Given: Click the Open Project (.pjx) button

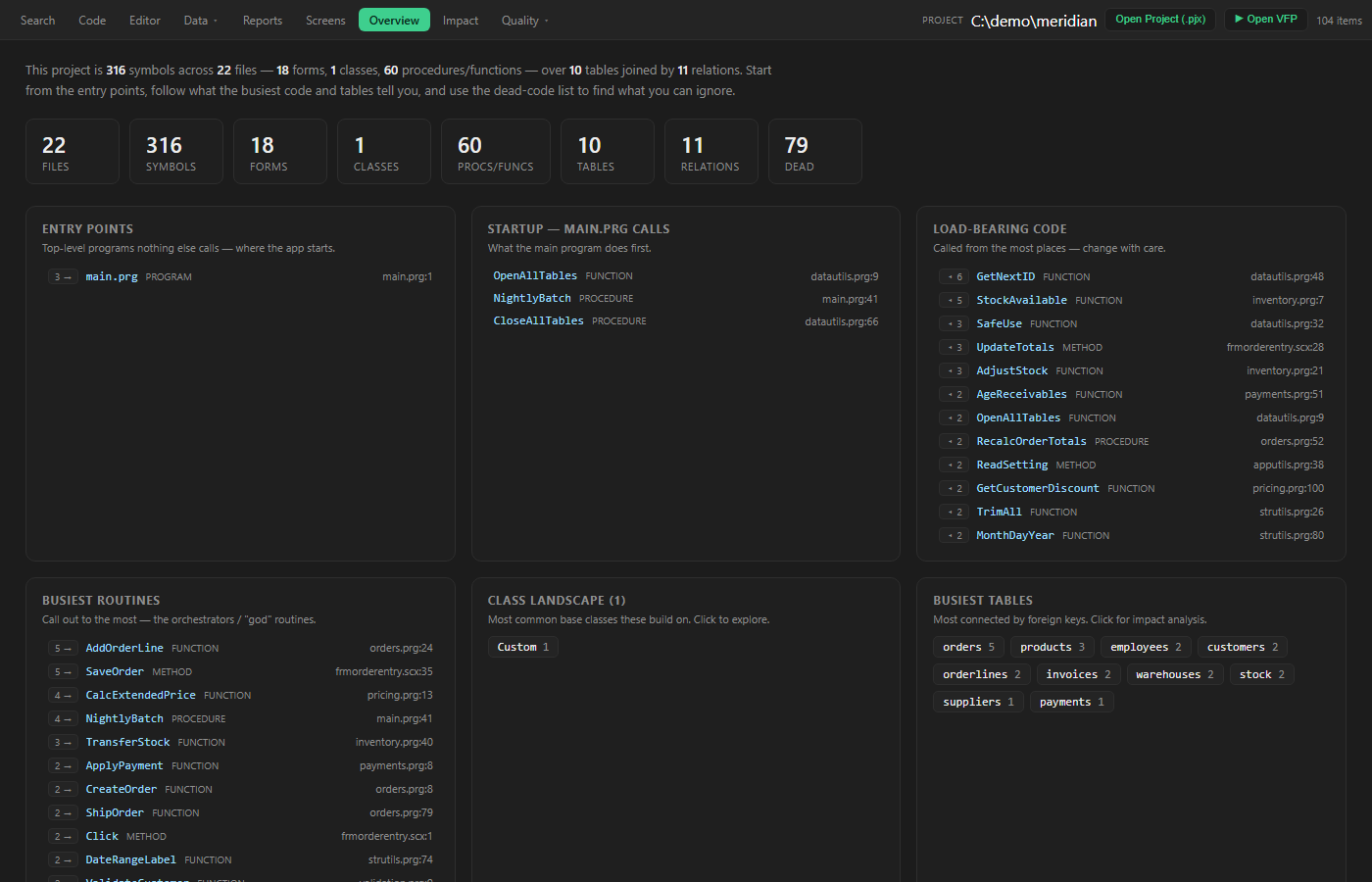Looking at the screenshot, I should tap(1160, 19).
